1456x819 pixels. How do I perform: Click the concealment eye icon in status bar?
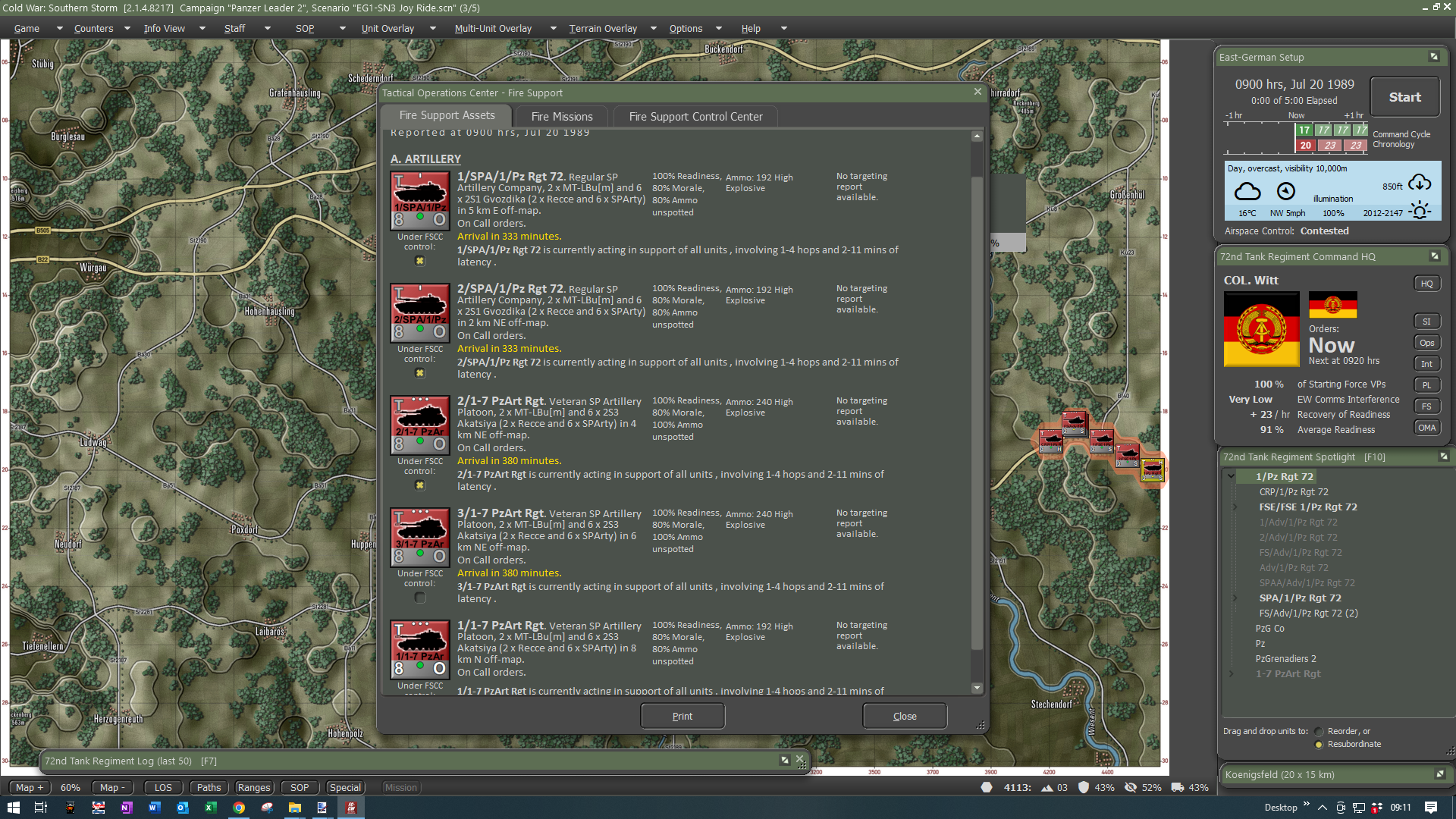point(1131,787)
